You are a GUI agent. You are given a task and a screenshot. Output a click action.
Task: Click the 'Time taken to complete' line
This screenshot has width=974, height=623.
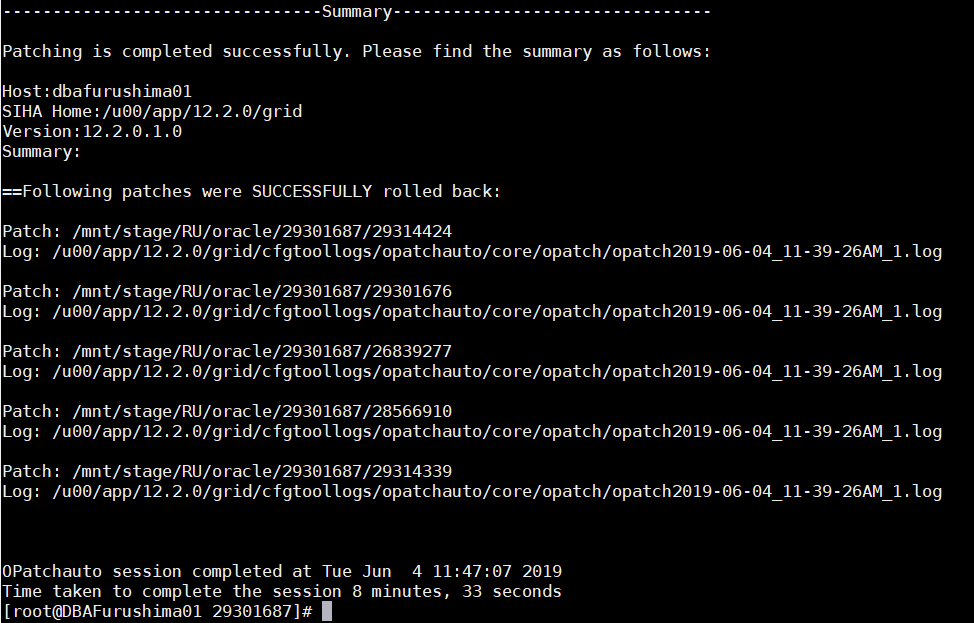(282, 591)
